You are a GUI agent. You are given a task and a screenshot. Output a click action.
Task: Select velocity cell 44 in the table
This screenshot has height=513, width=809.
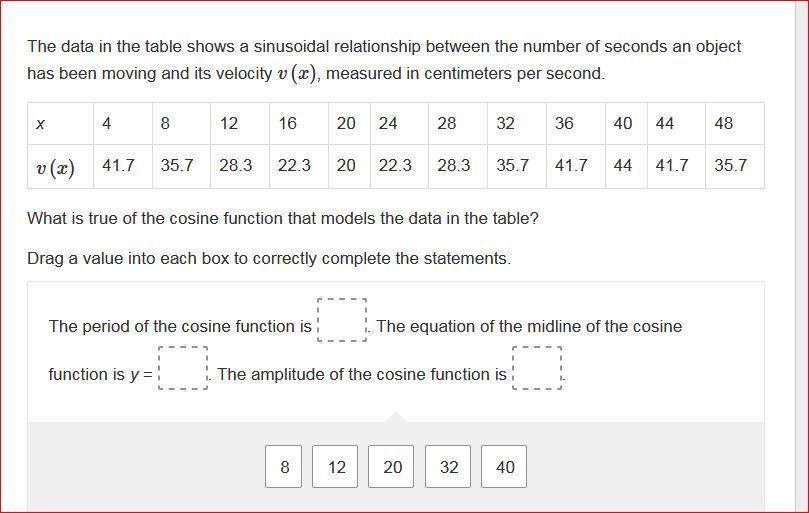[x=626, y=166]
